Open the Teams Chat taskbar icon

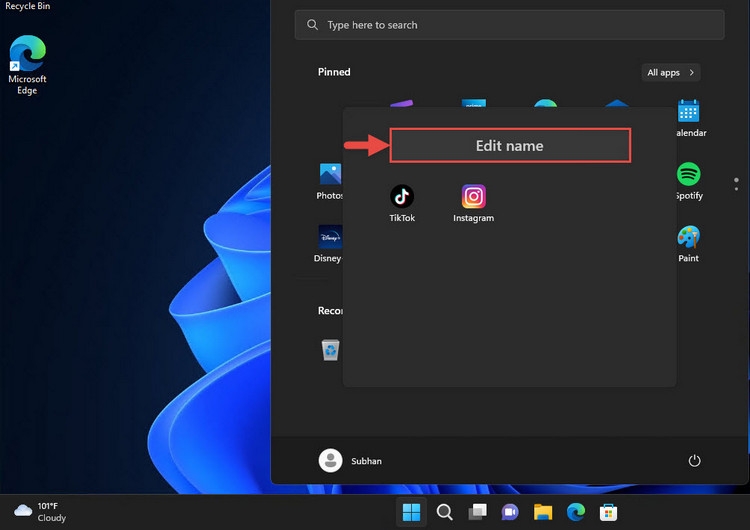point(510,512)
